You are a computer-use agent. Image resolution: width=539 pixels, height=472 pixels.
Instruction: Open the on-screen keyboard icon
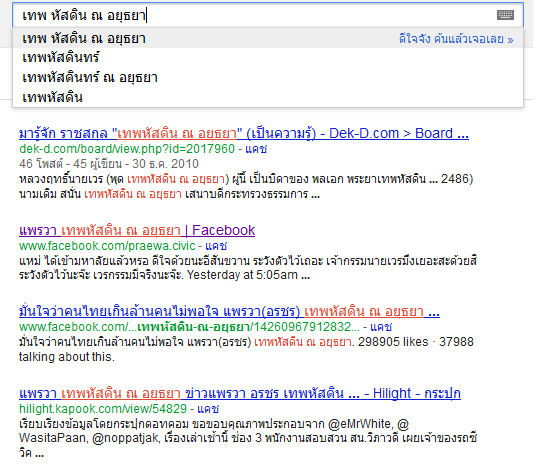pos(505,15)
